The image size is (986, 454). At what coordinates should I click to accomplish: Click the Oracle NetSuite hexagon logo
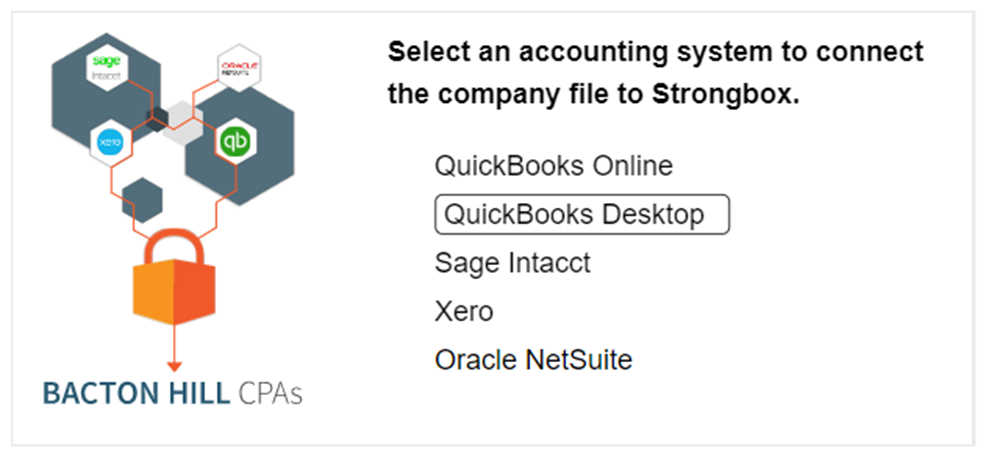coord(238,69)
